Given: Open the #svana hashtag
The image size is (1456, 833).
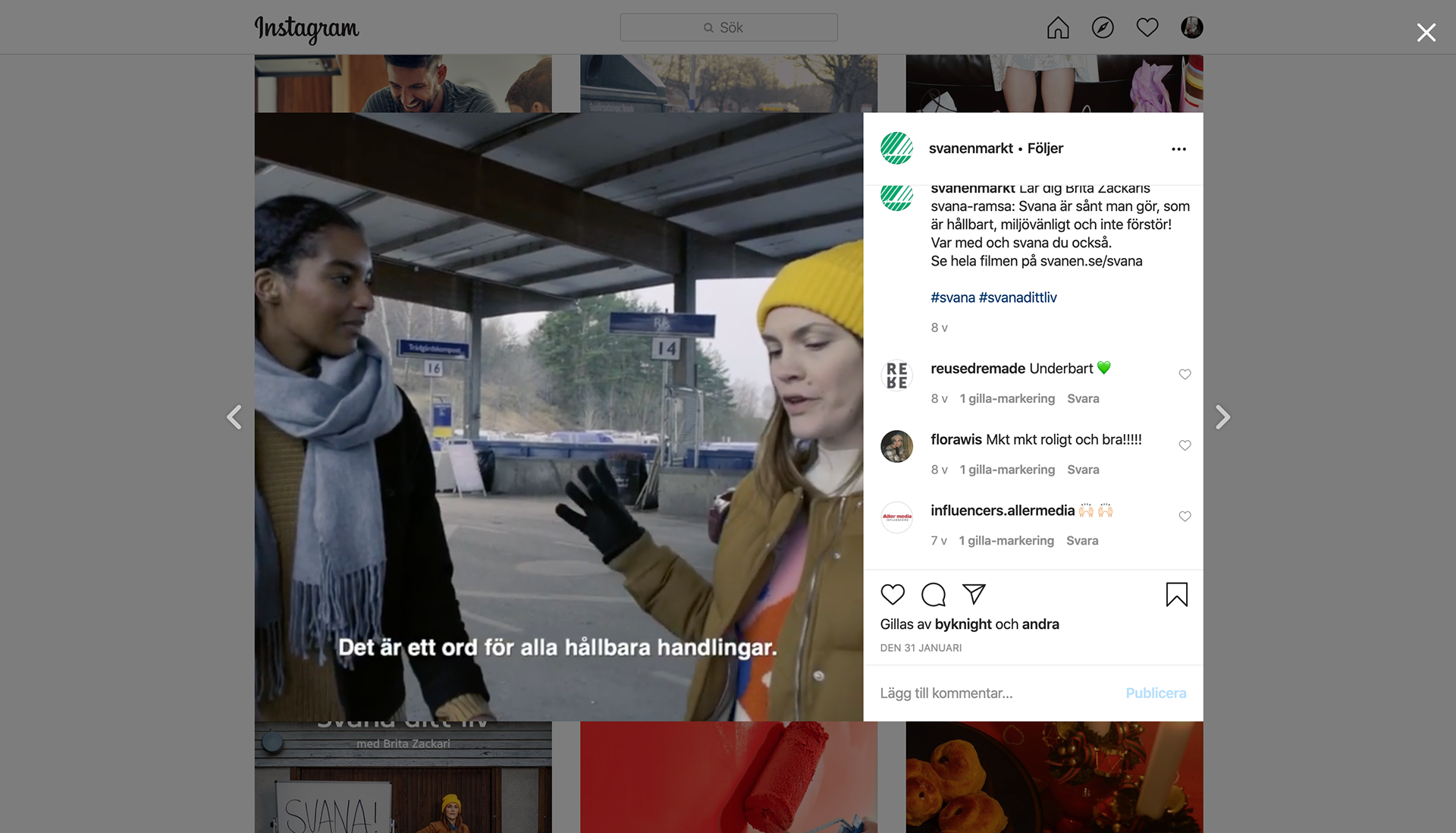Looking at the screenshot, I should pyautogui.click(x=952, y=297).
